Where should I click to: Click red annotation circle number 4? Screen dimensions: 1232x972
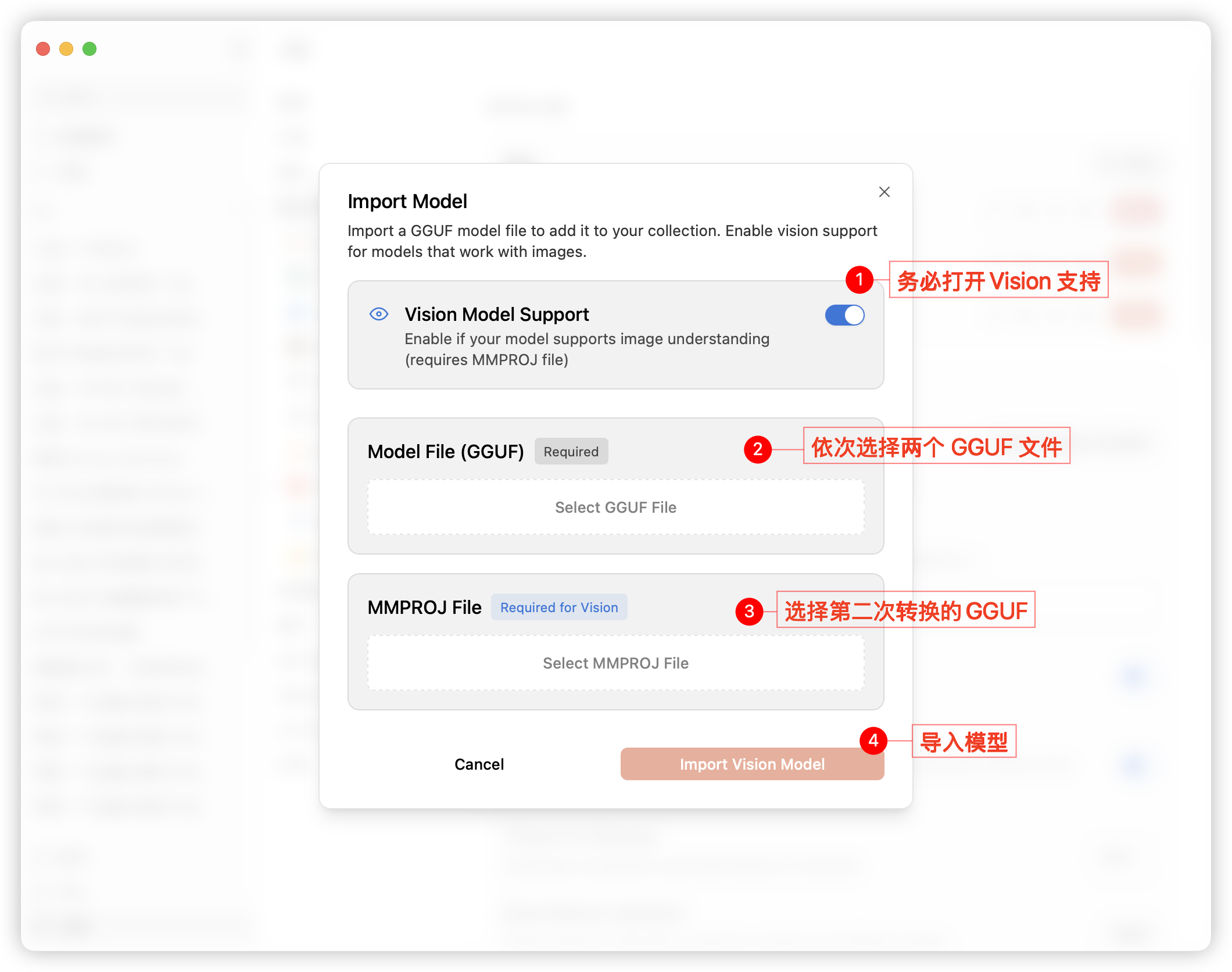tap(873, 741)
